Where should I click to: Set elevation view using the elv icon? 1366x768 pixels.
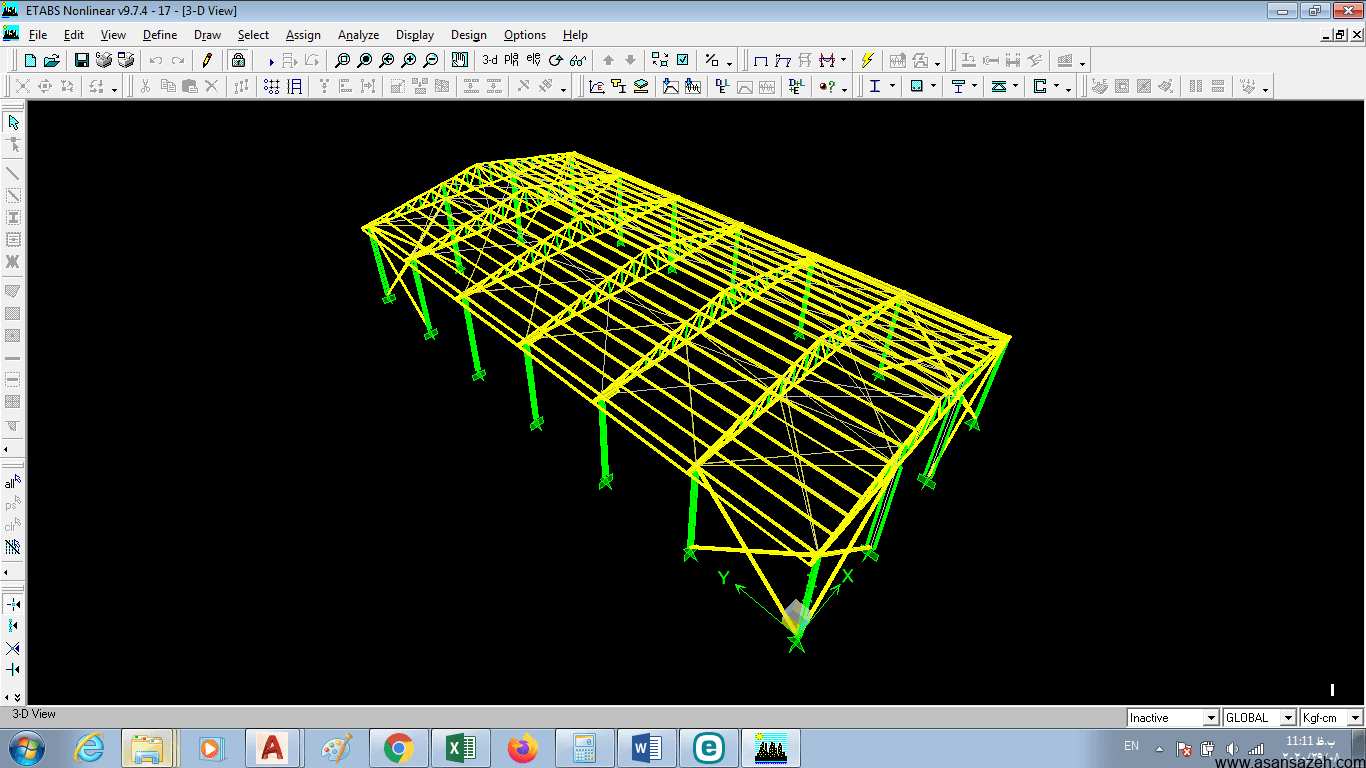pyautogui.click(x=534, y=60)
